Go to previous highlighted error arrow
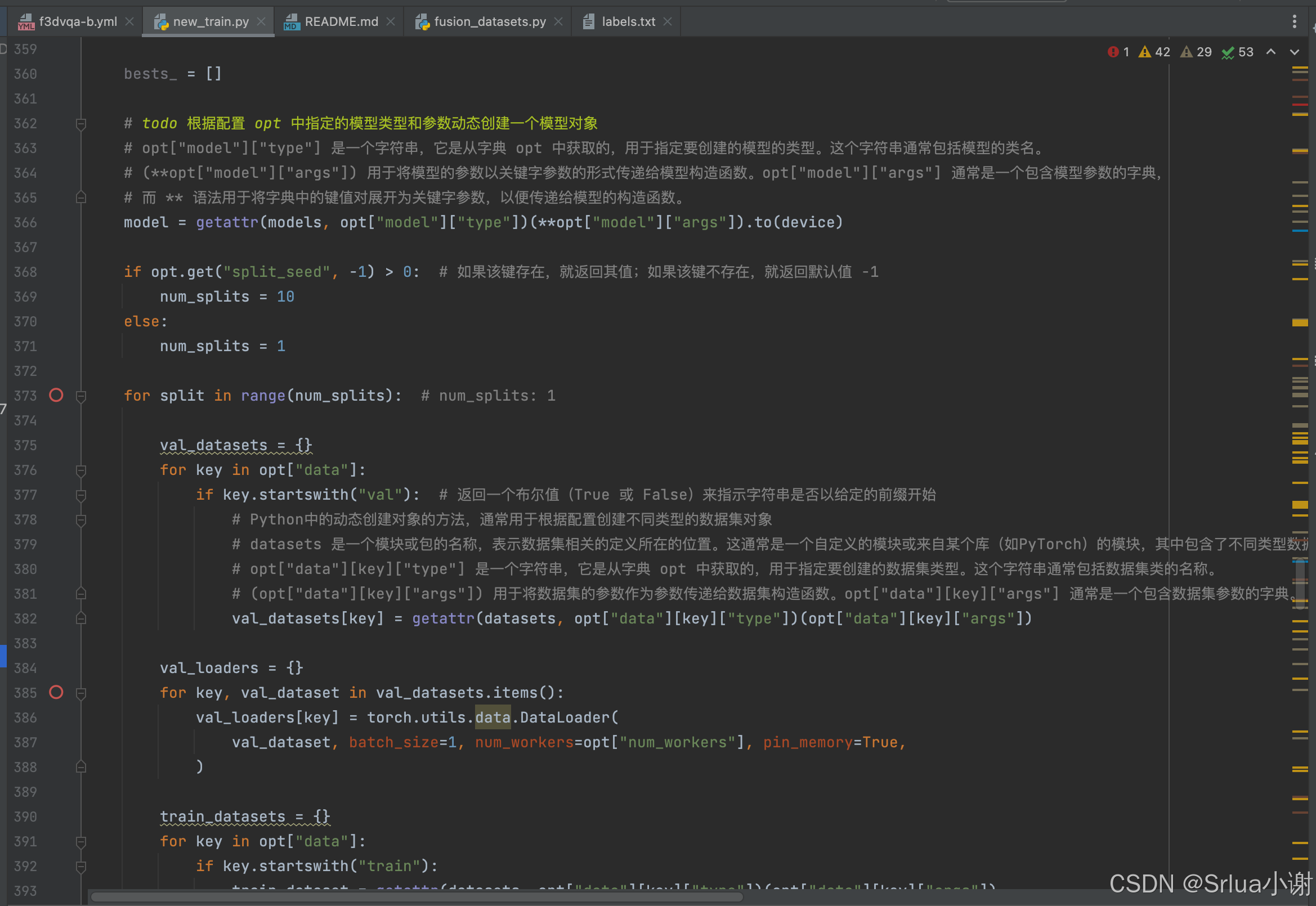 (1271, 52)
